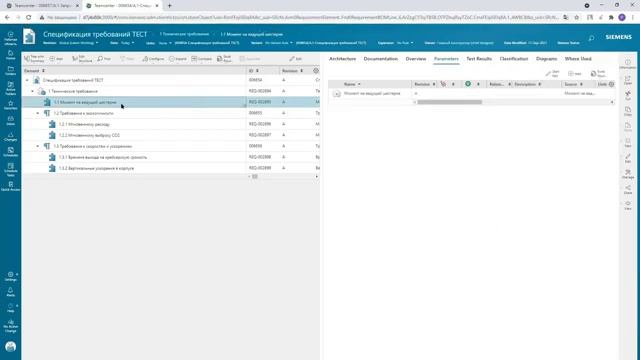Select the parameter row in Parameters table
The height and width of the screenshot is (360, 640).
click(x=471, y=93)
